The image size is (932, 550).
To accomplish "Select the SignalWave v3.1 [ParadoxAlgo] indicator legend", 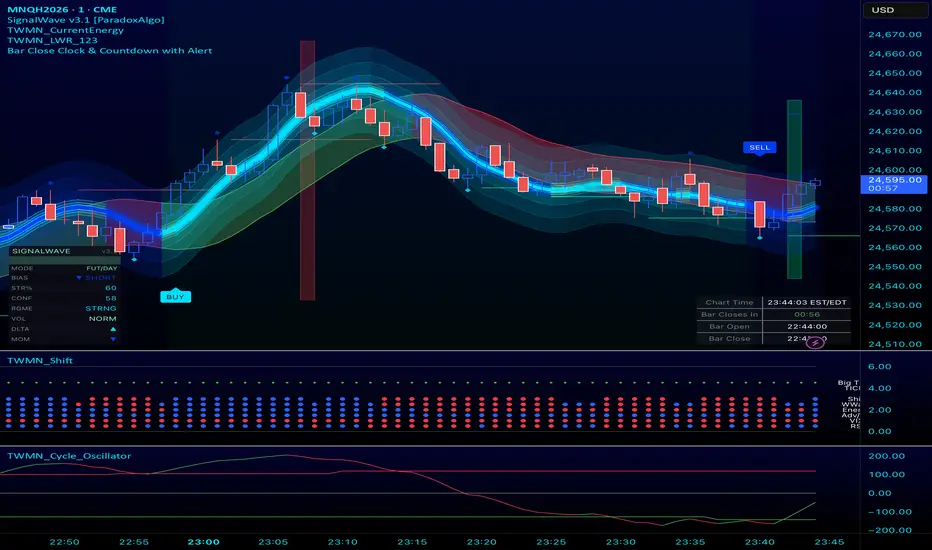I will (x=86, y=20).
